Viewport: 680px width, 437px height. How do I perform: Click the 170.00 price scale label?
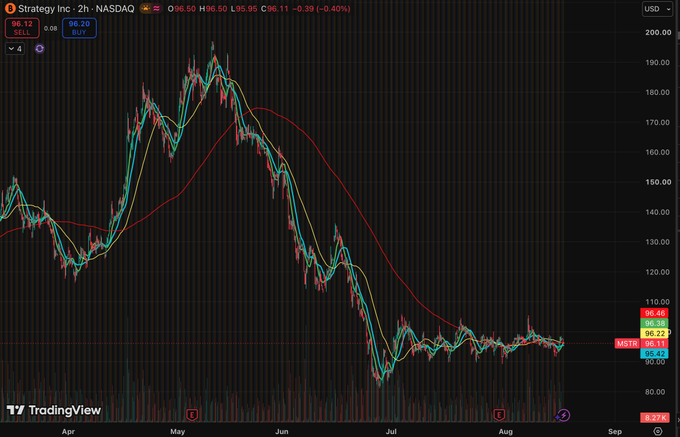[659, 122]
